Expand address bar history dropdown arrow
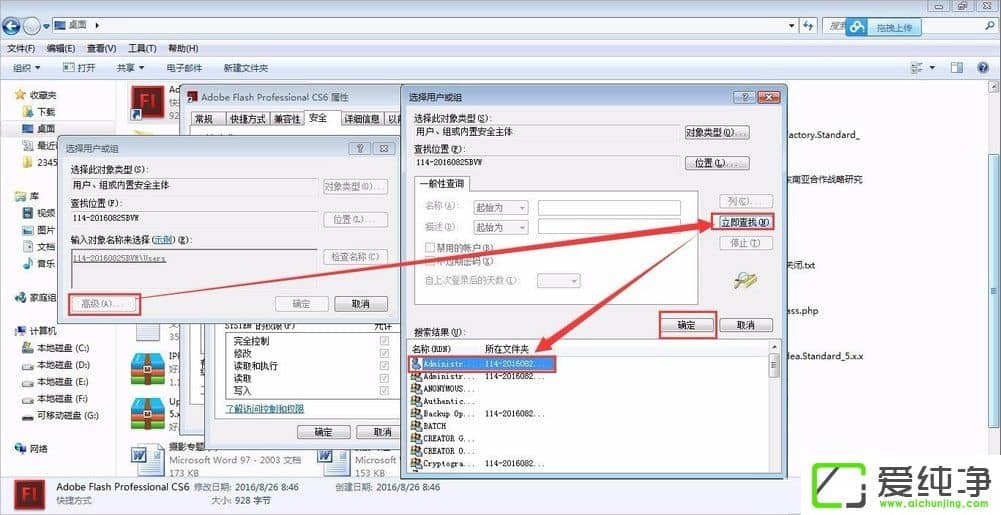Image resolution: width=1001 pixels, height=515 pixels. click(x=792, y=26)
